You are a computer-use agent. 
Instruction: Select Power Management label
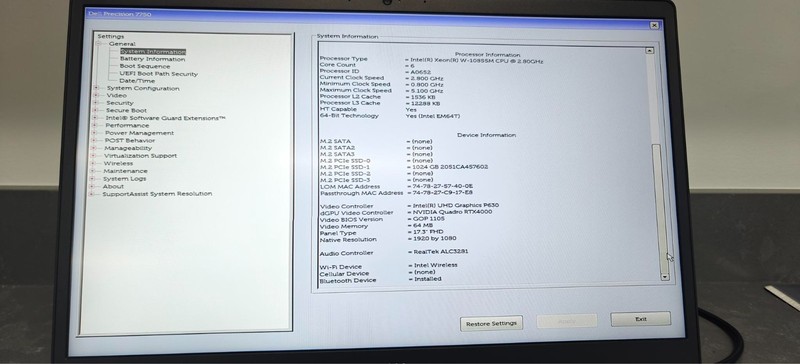(139, 133)
